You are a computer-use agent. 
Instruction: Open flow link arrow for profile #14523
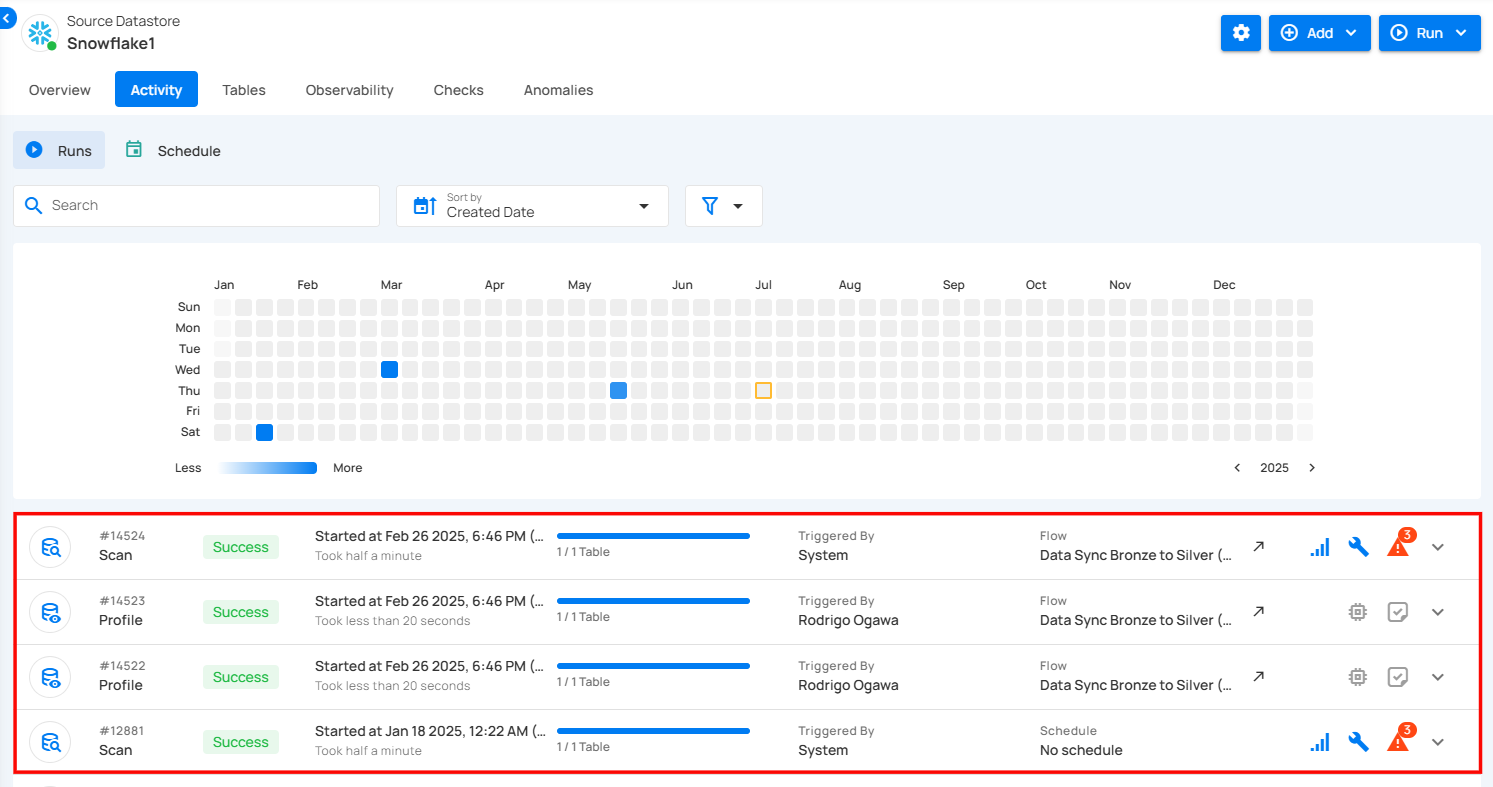click(x=1259, y=611)
